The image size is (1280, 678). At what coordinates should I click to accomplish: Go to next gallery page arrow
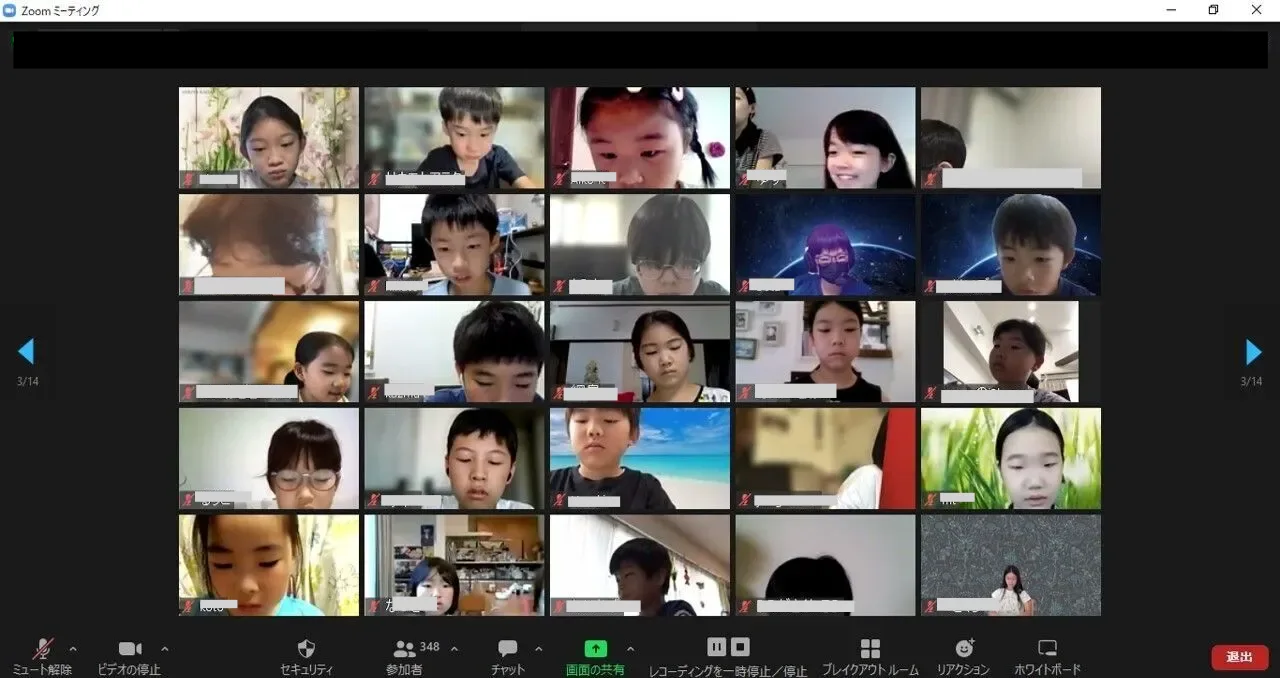click(1253, 351)
